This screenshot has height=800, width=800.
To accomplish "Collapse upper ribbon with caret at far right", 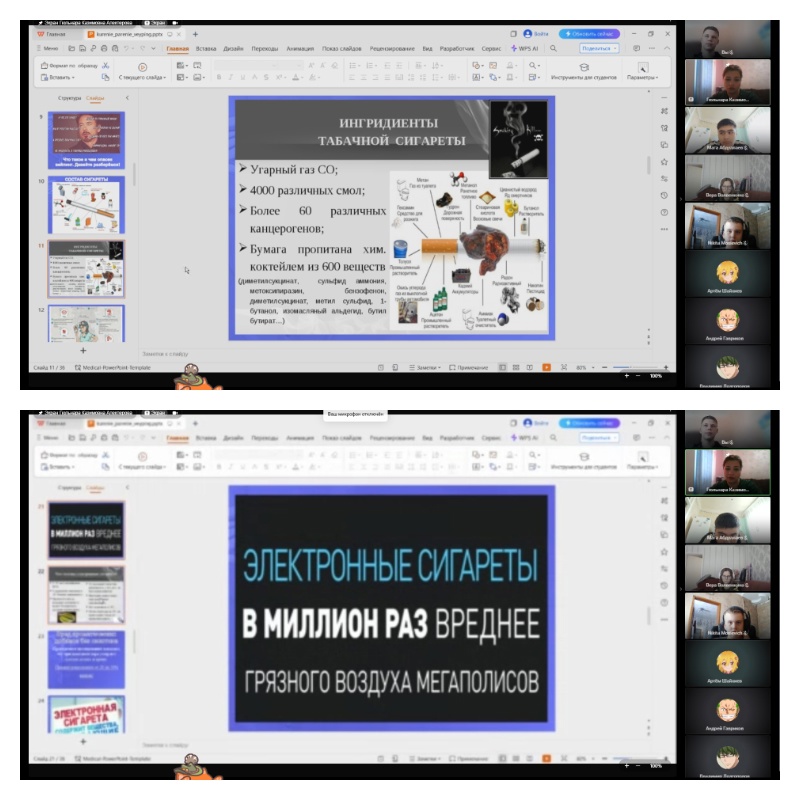I will [x=667, y=48].
